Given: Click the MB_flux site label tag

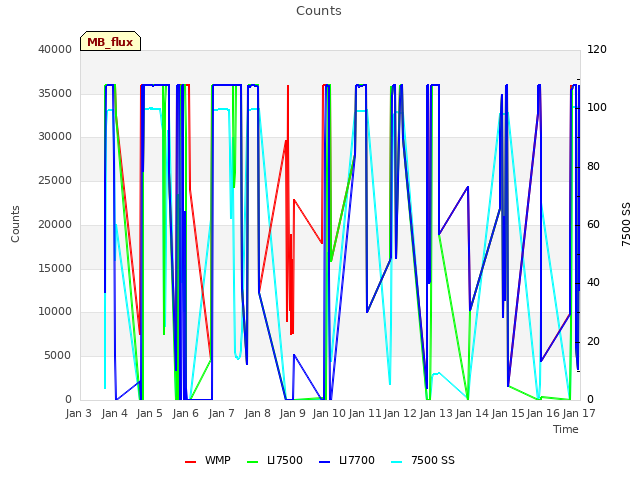Looking at the screenshot, I should (x=110, y=41).
